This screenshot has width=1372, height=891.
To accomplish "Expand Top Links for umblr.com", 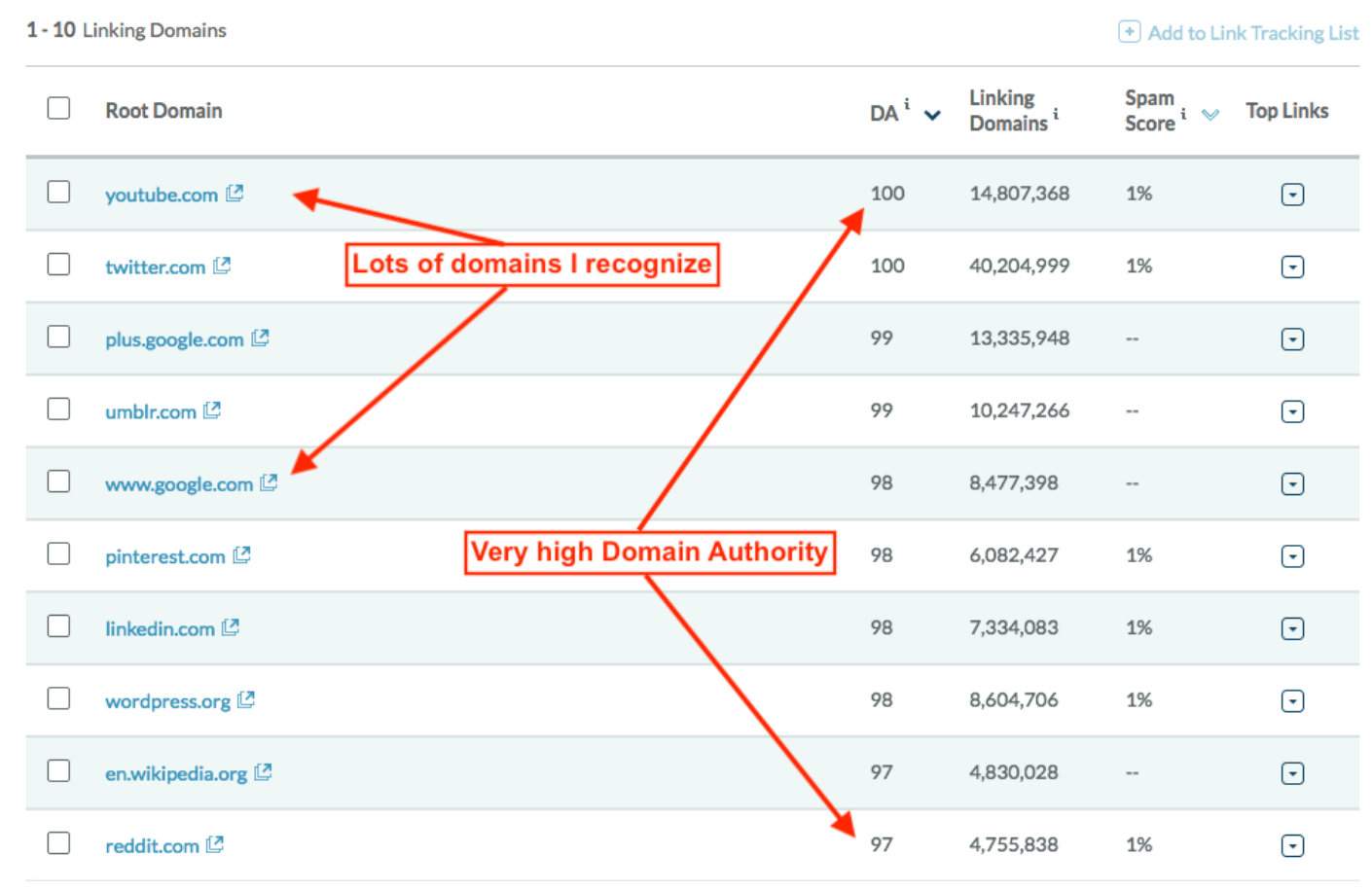I will (1292, 411).
